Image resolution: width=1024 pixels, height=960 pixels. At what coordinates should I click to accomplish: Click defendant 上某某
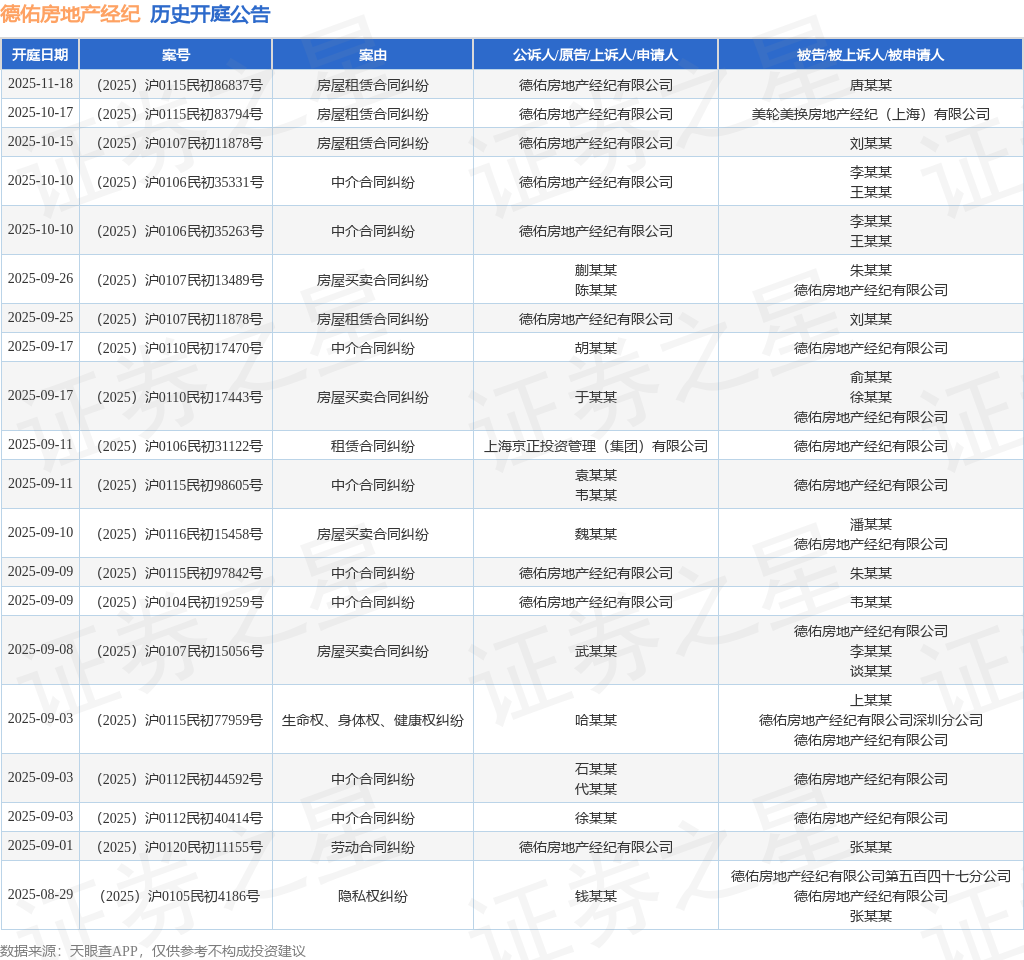click(x=871, y=700)
